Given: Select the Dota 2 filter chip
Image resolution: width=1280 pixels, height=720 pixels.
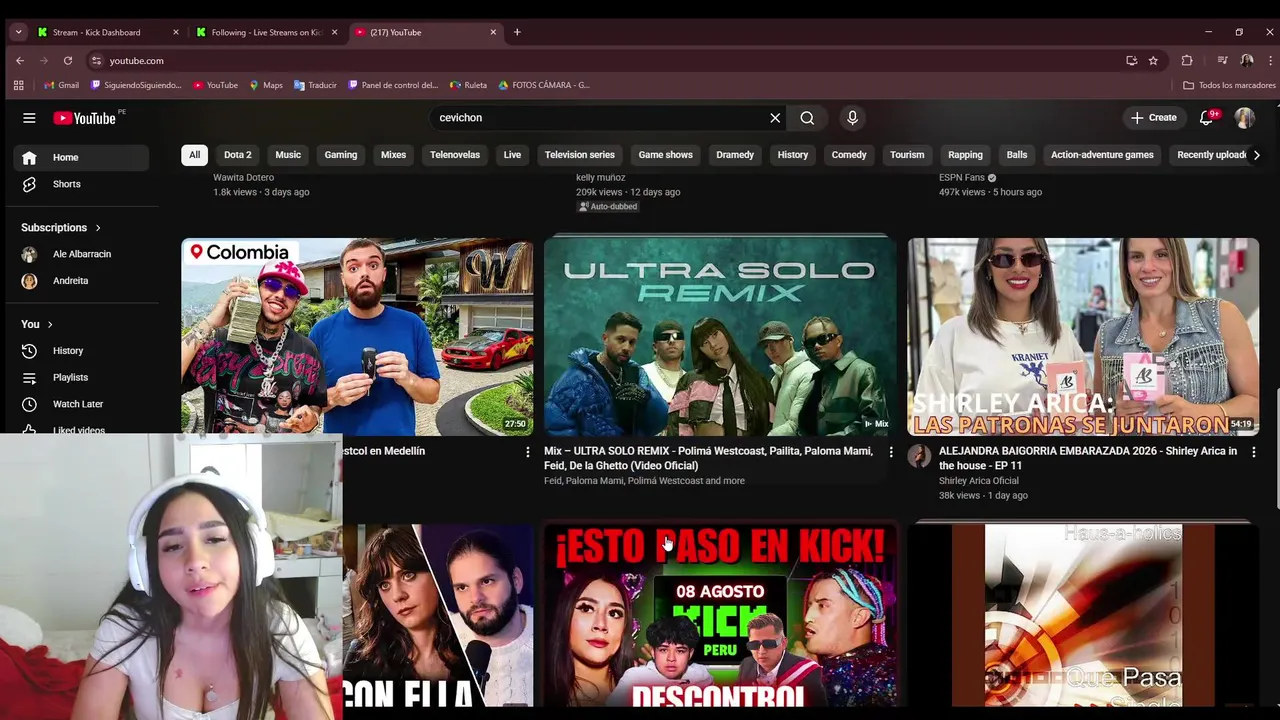Looking at the screenshot, I should [x=238, y=155].
